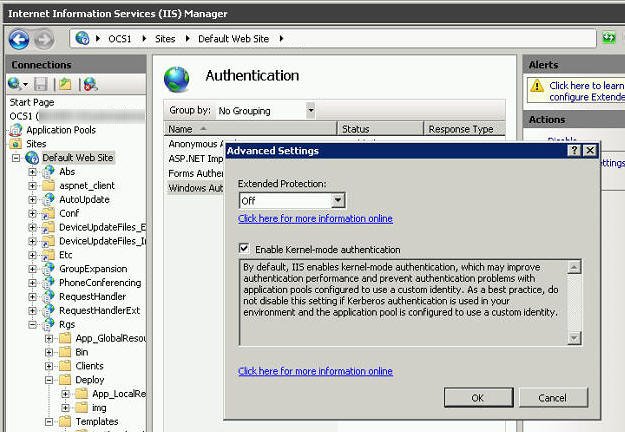Click the Sites folder icon
This screenshot has width=625, height=432.
point(16,143)
